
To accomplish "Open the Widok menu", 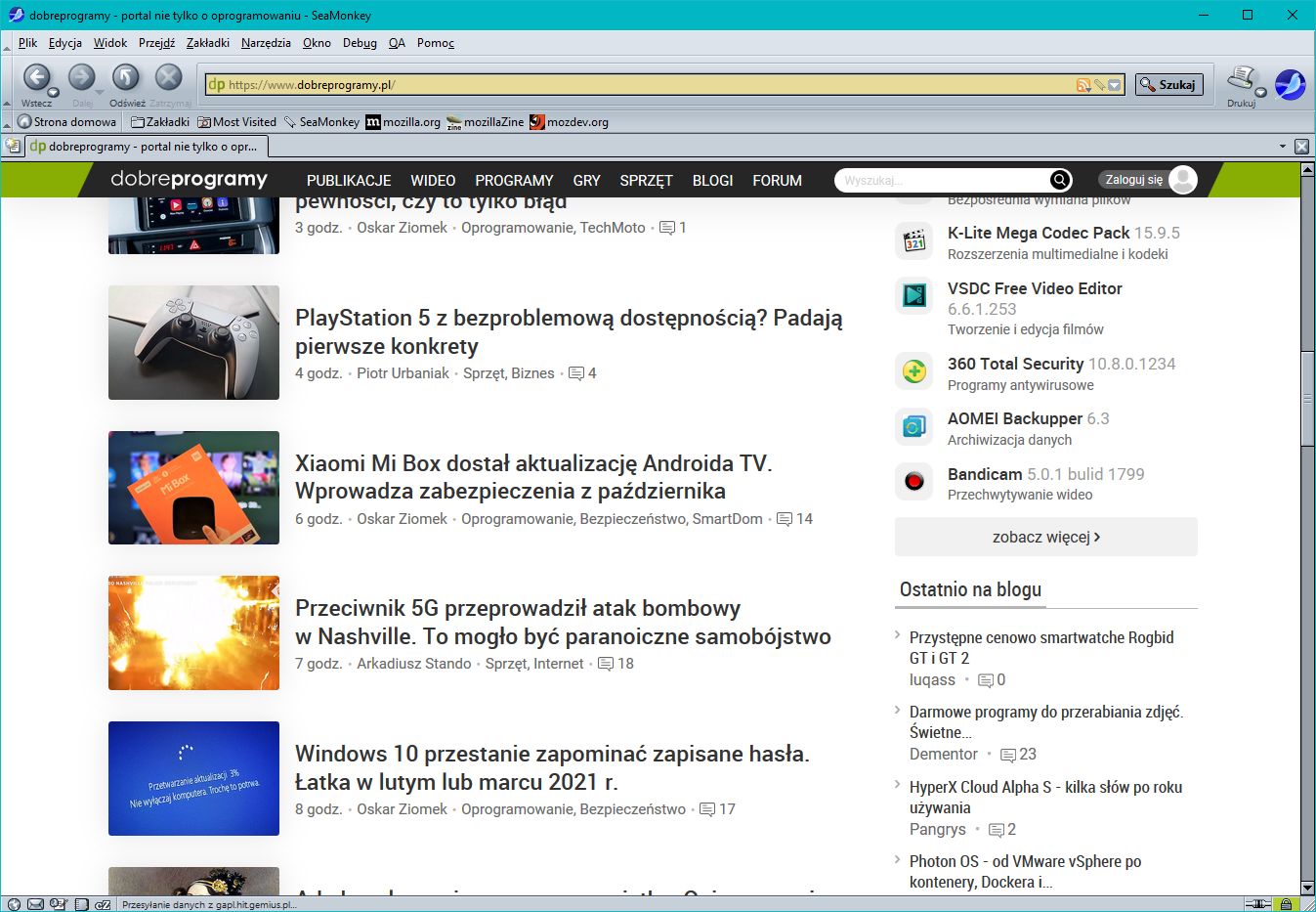I will click(x=110, y=43).
